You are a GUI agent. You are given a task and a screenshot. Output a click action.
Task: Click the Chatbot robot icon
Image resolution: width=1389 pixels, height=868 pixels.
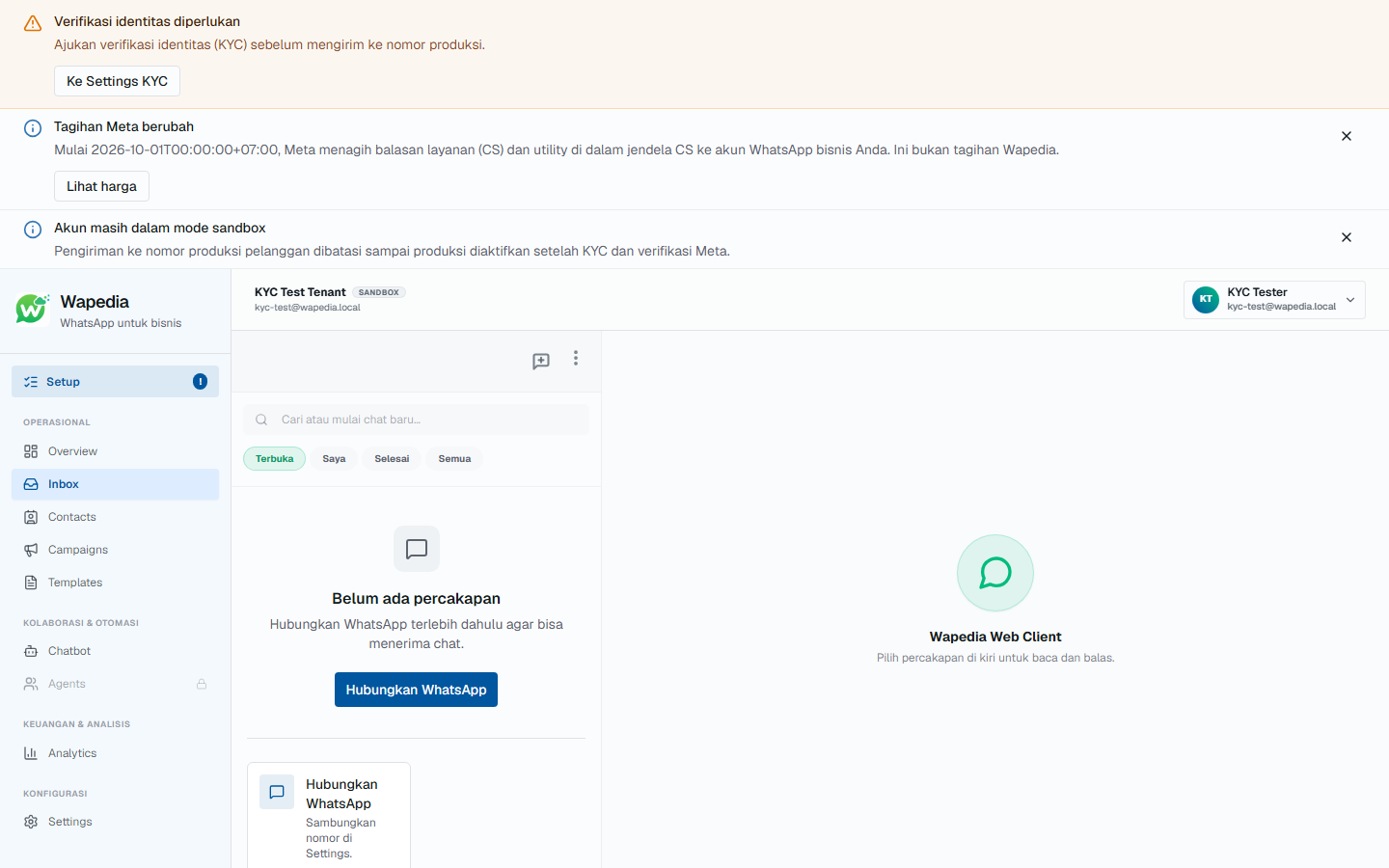31,651
